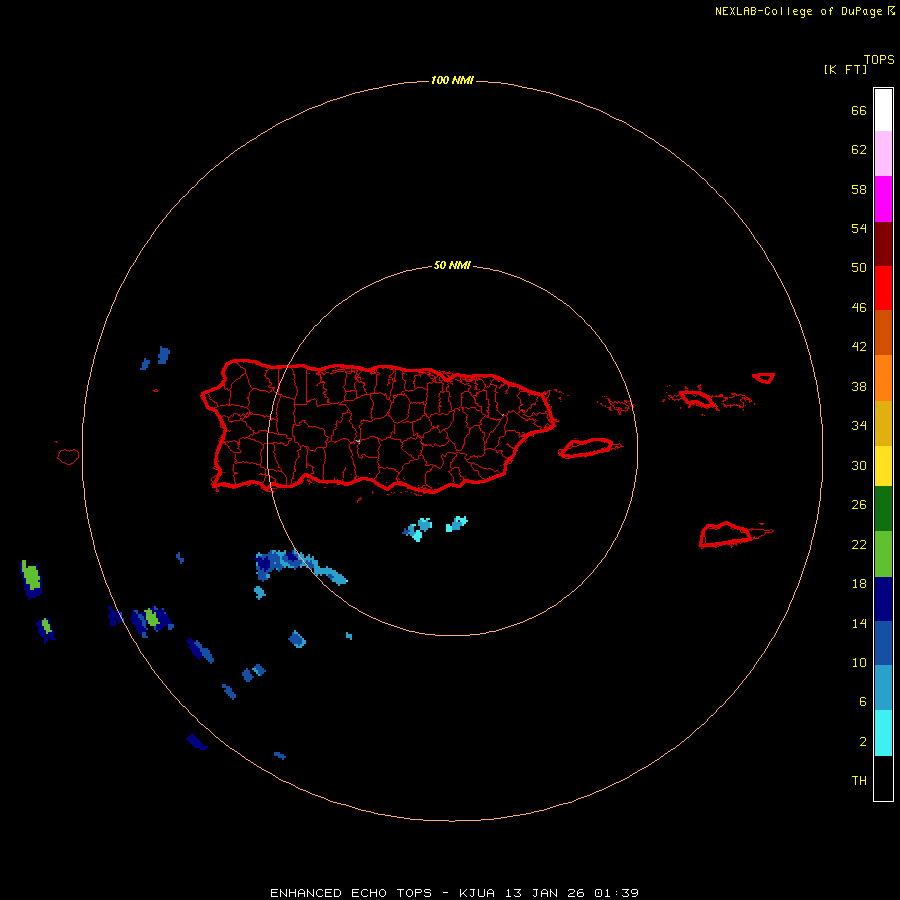Click the '100 NMI' range ring label
Image resolution: width=900 pixels, height=900 pixels.
pos(452,80)
